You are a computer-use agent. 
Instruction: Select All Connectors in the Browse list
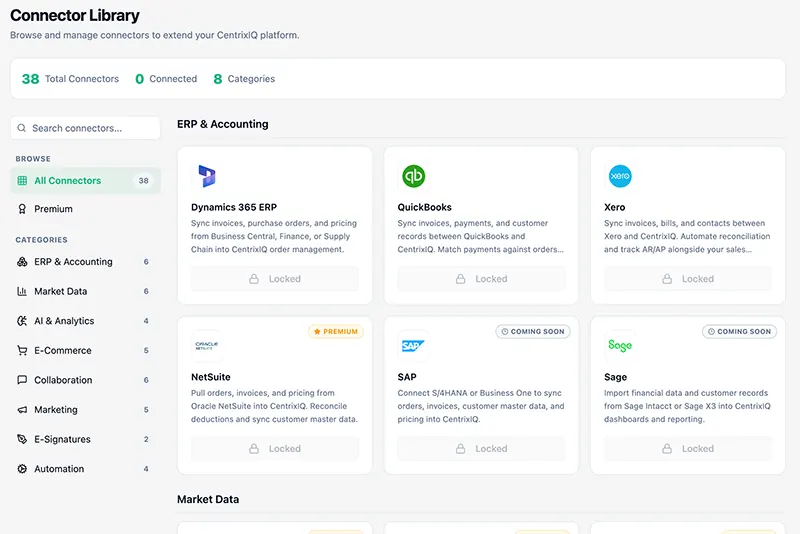coord(86,181)
